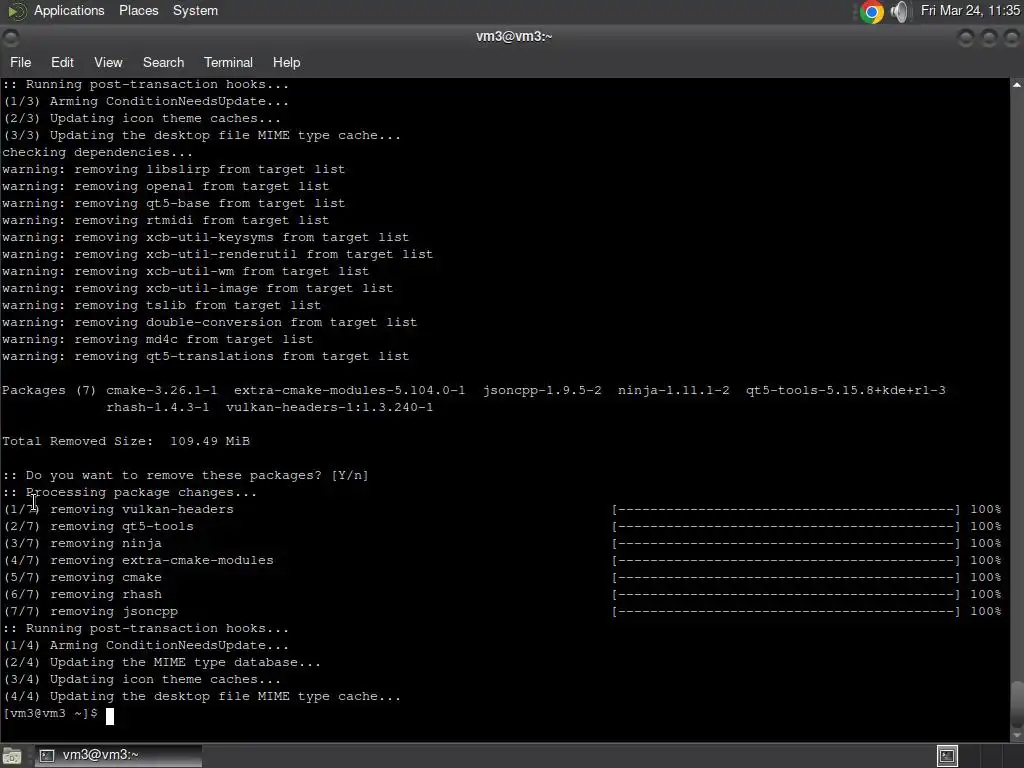
Task: Open the File menu
Action: (x=20, y=62)
